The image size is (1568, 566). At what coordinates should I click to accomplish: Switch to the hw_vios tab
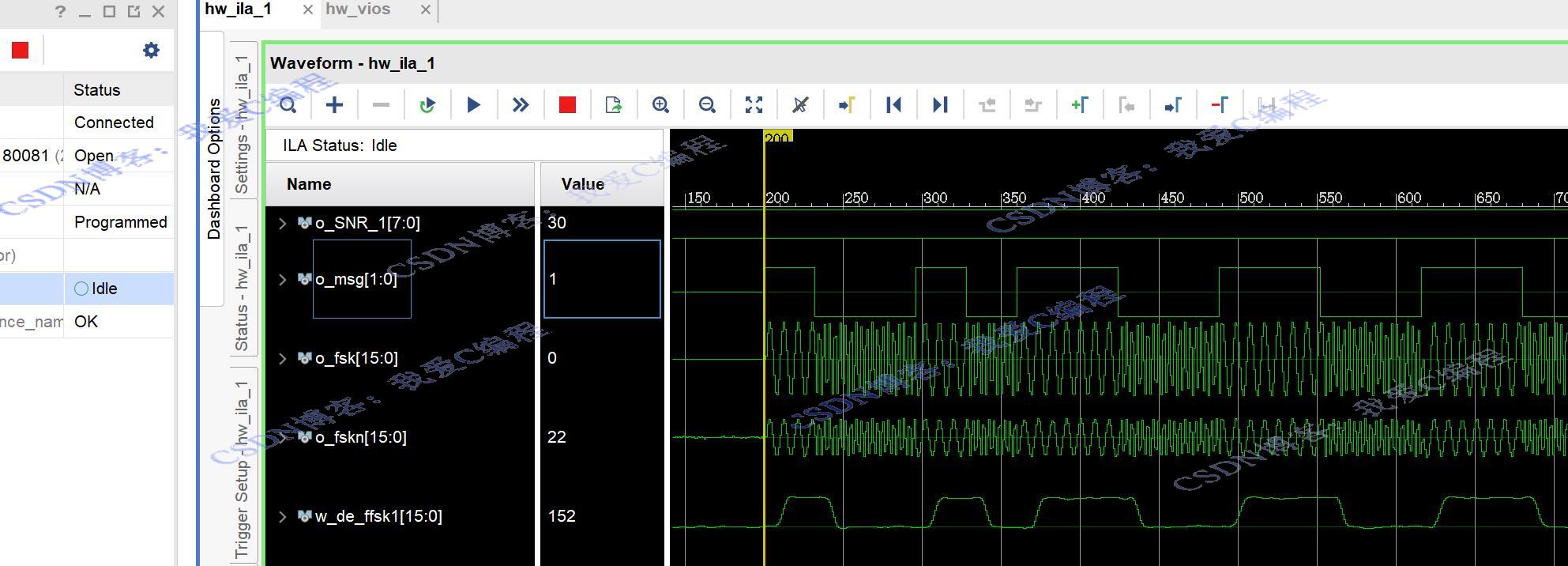(x=358, y=9)
